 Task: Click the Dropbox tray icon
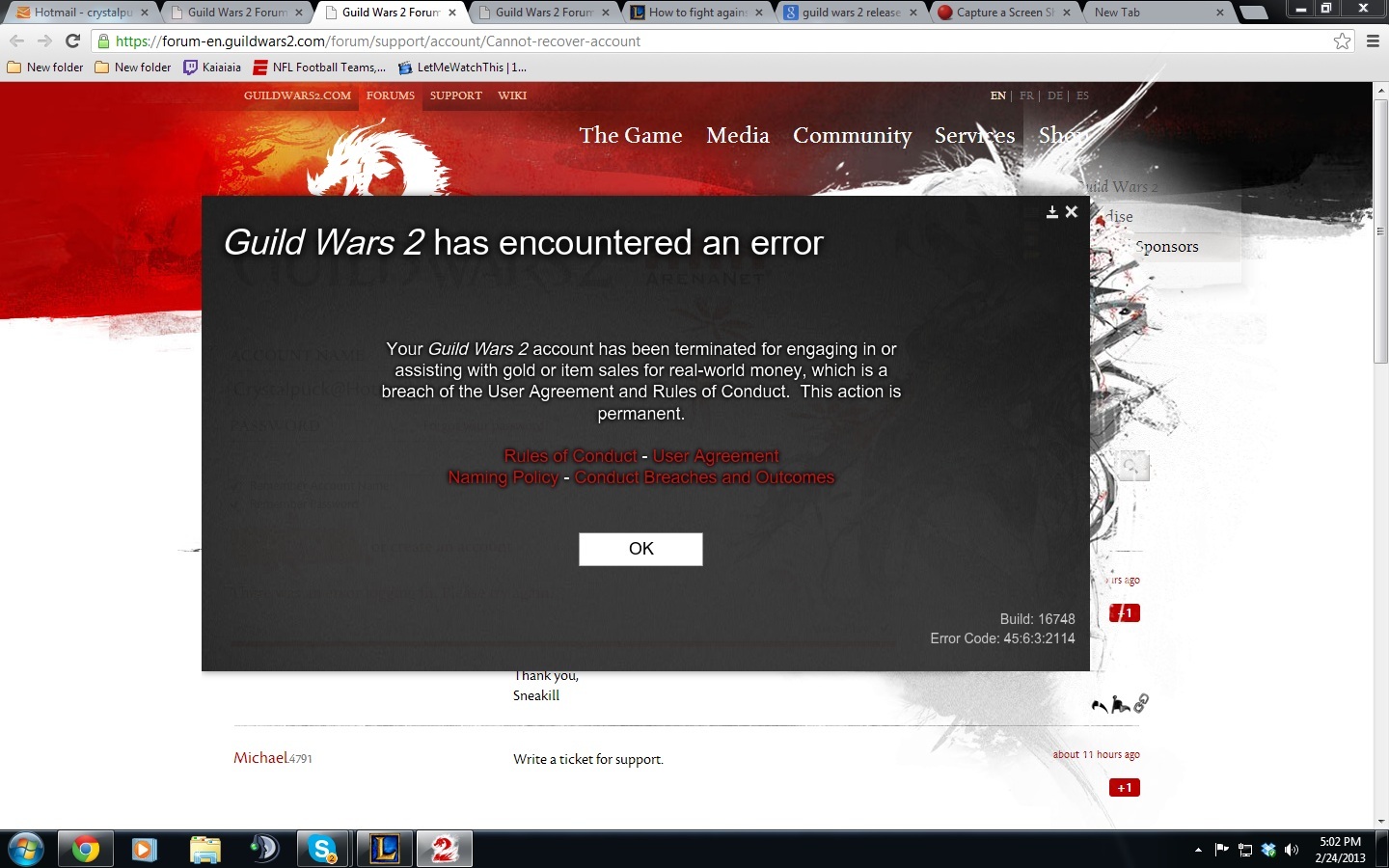pos(1268,850)
